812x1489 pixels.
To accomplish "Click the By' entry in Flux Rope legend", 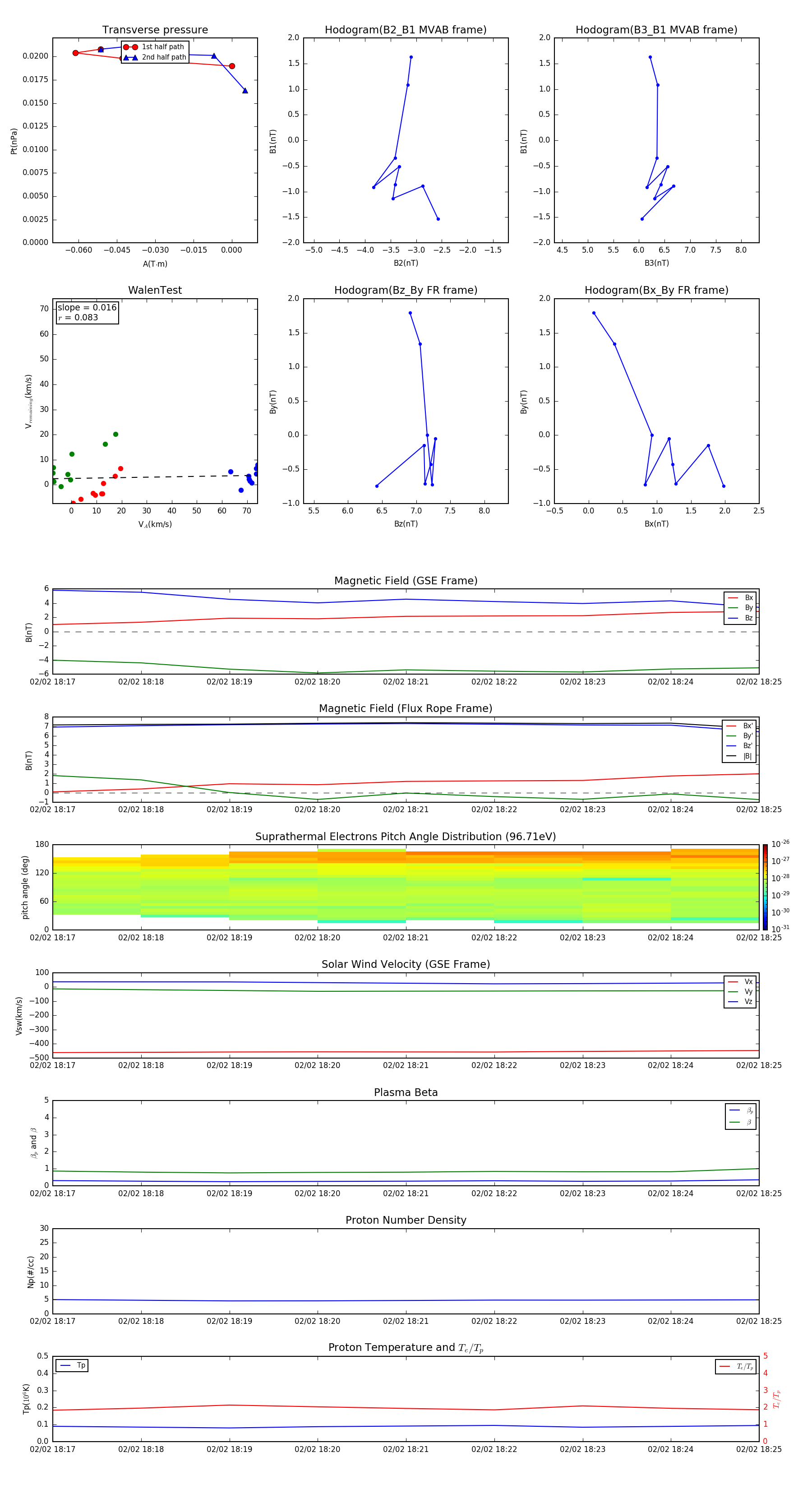I will 740,736.
